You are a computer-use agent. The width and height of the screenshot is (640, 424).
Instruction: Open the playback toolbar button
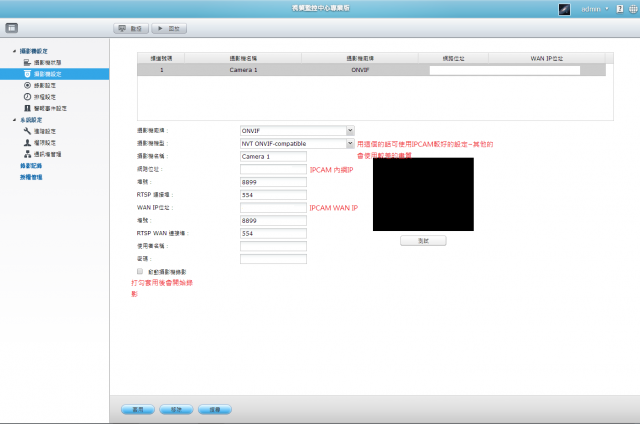click(x=169, y=29)
